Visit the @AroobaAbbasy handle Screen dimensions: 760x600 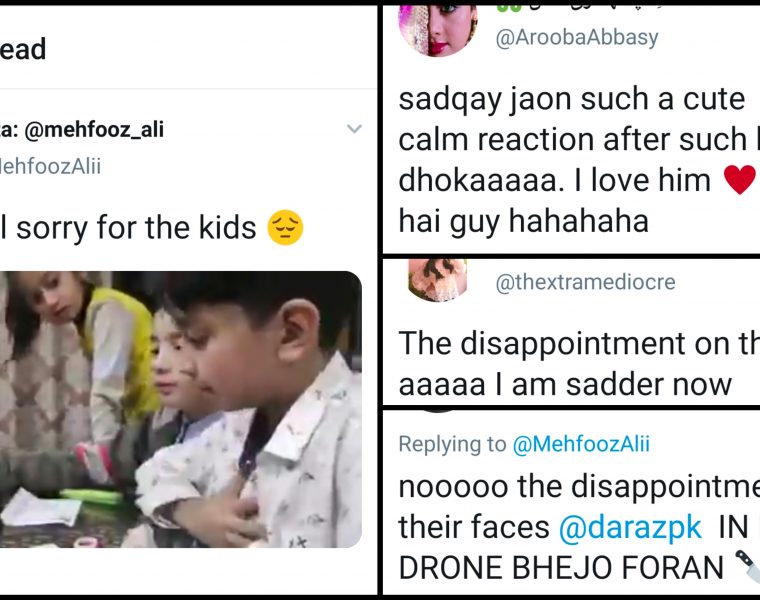[577, 38]
